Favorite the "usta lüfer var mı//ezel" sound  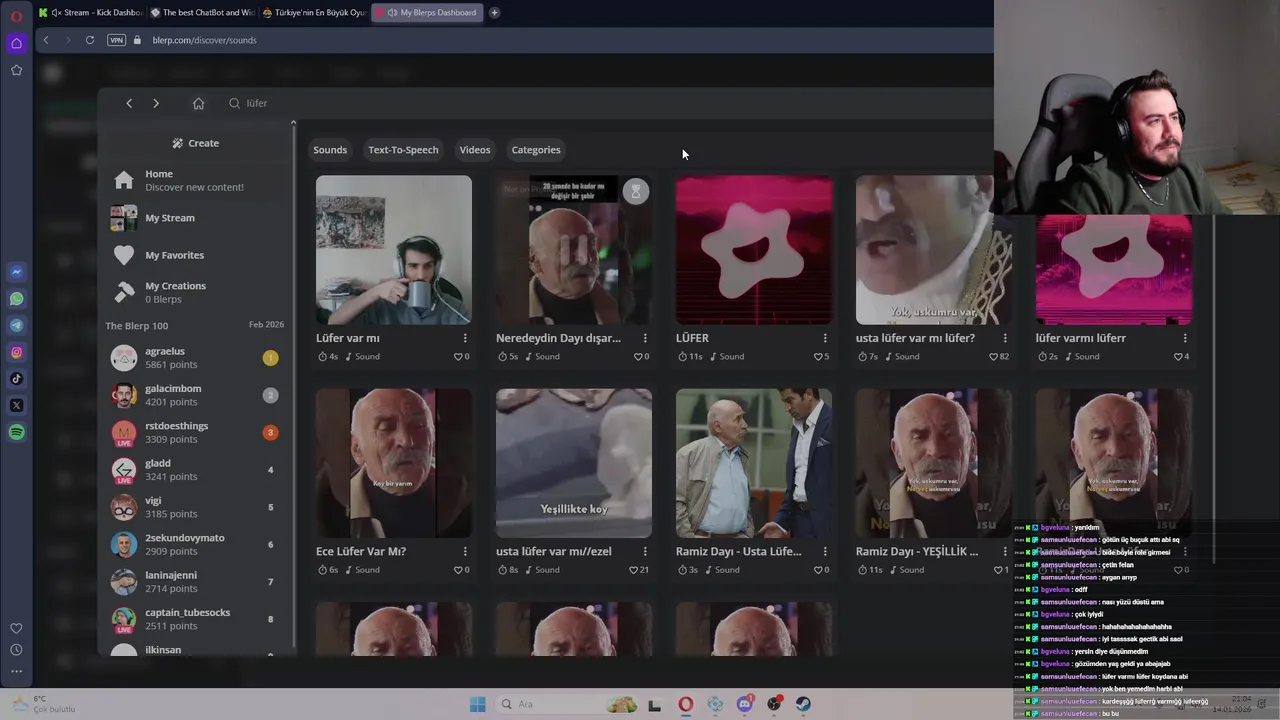point(633,570)
